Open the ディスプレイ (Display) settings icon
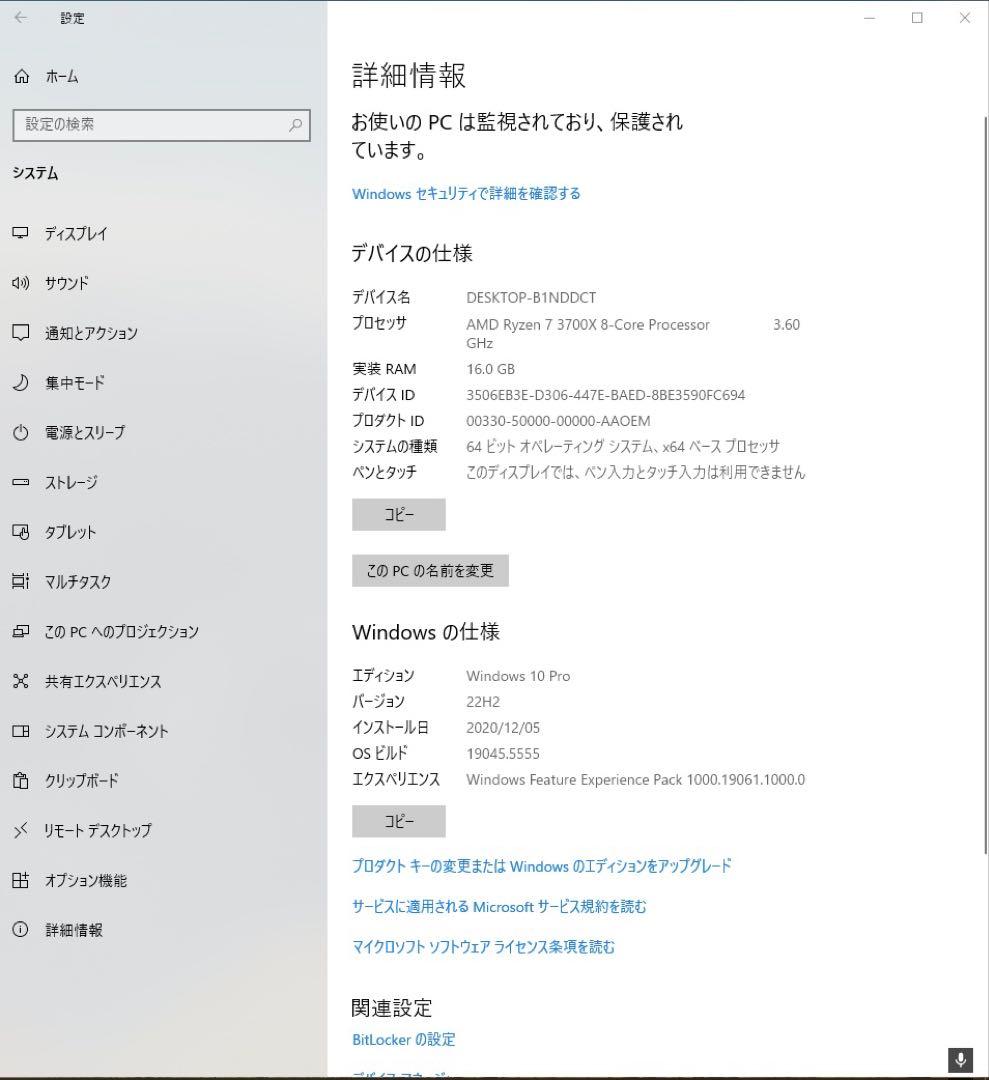 (x=21, y=233)
